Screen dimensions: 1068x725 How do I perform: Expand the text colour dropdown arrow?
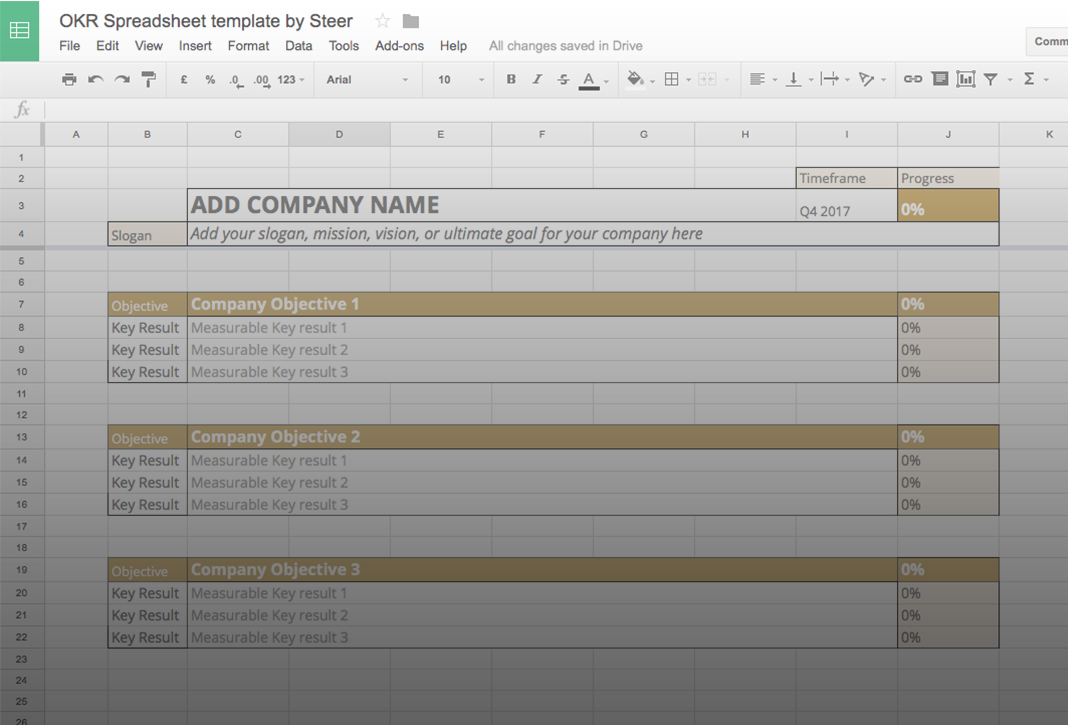(x=606, y=81)
